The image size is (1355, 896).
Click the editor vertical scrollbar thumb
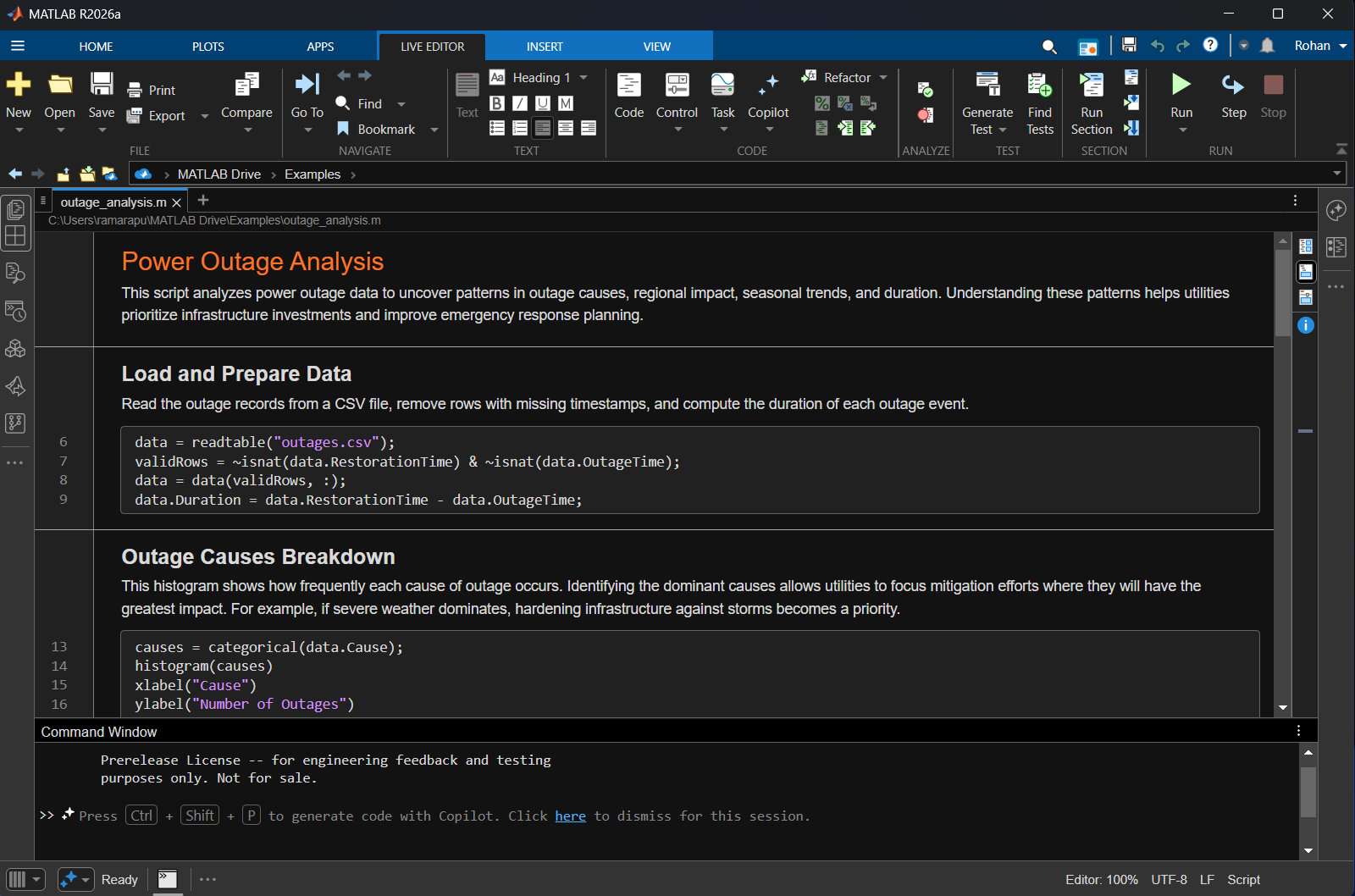(1283, 292)
